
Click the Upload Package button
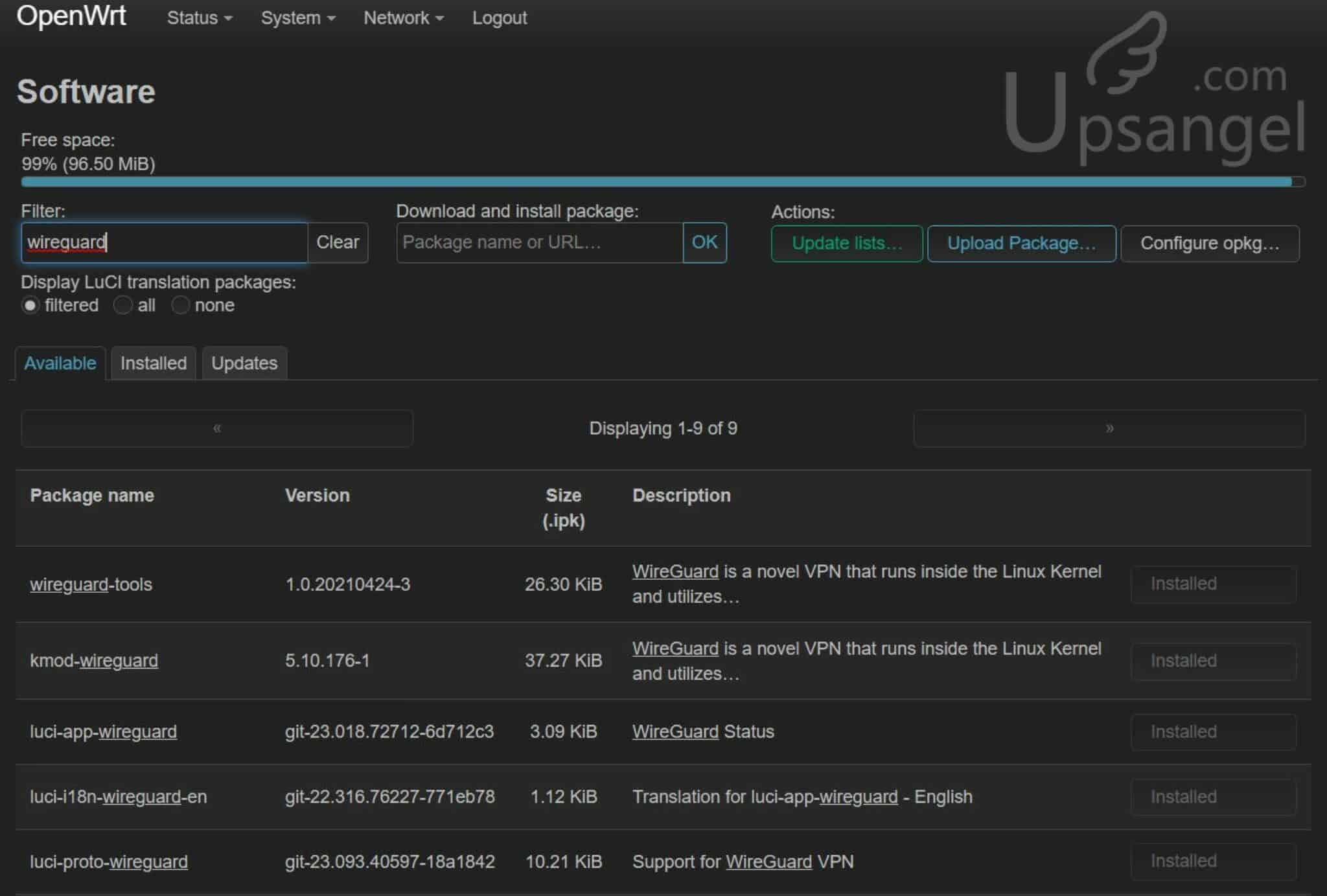tap(1021, 244)
